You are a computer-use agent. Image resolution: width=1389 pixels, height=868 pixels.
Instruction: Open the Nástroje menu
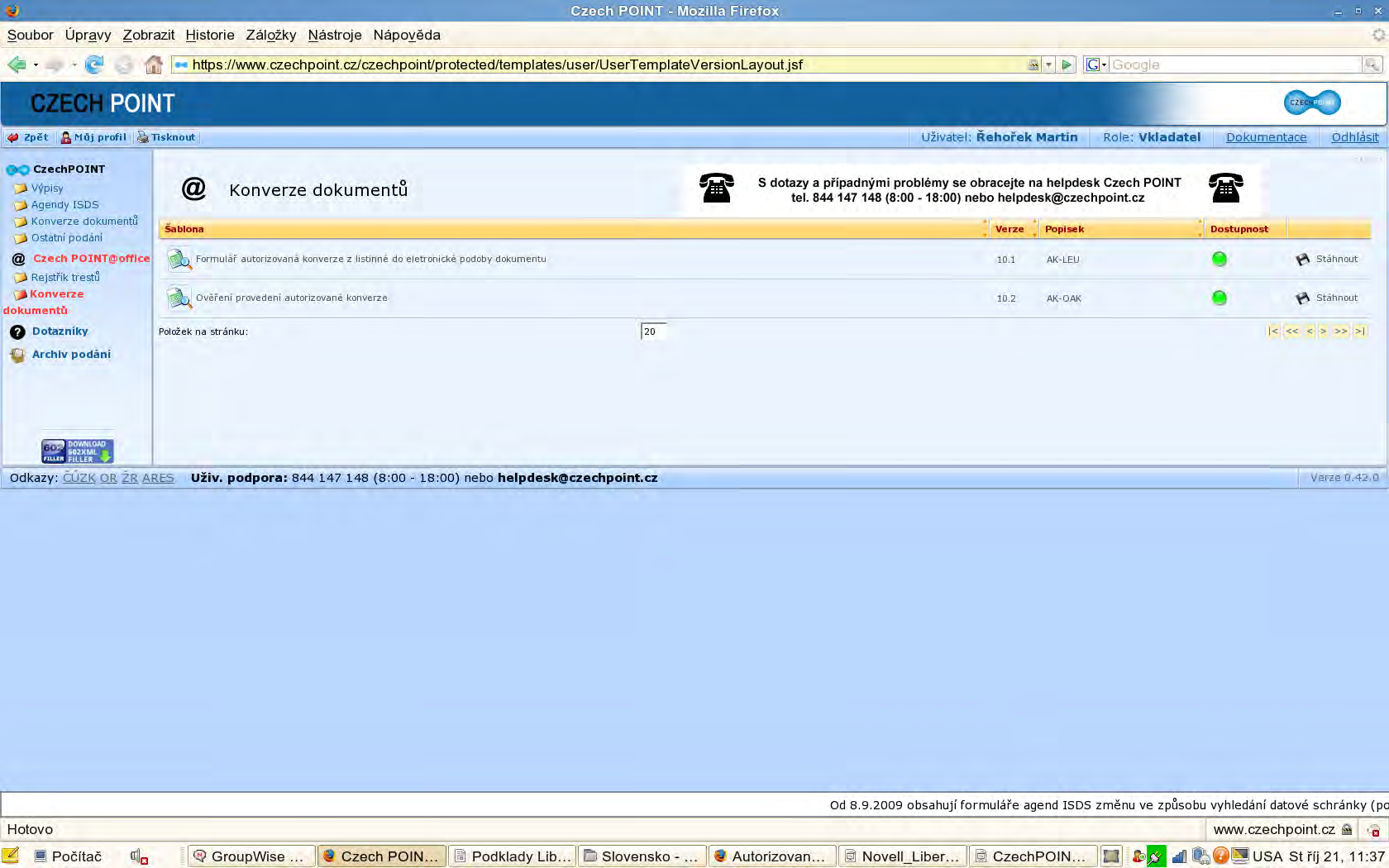click(334, 35)
